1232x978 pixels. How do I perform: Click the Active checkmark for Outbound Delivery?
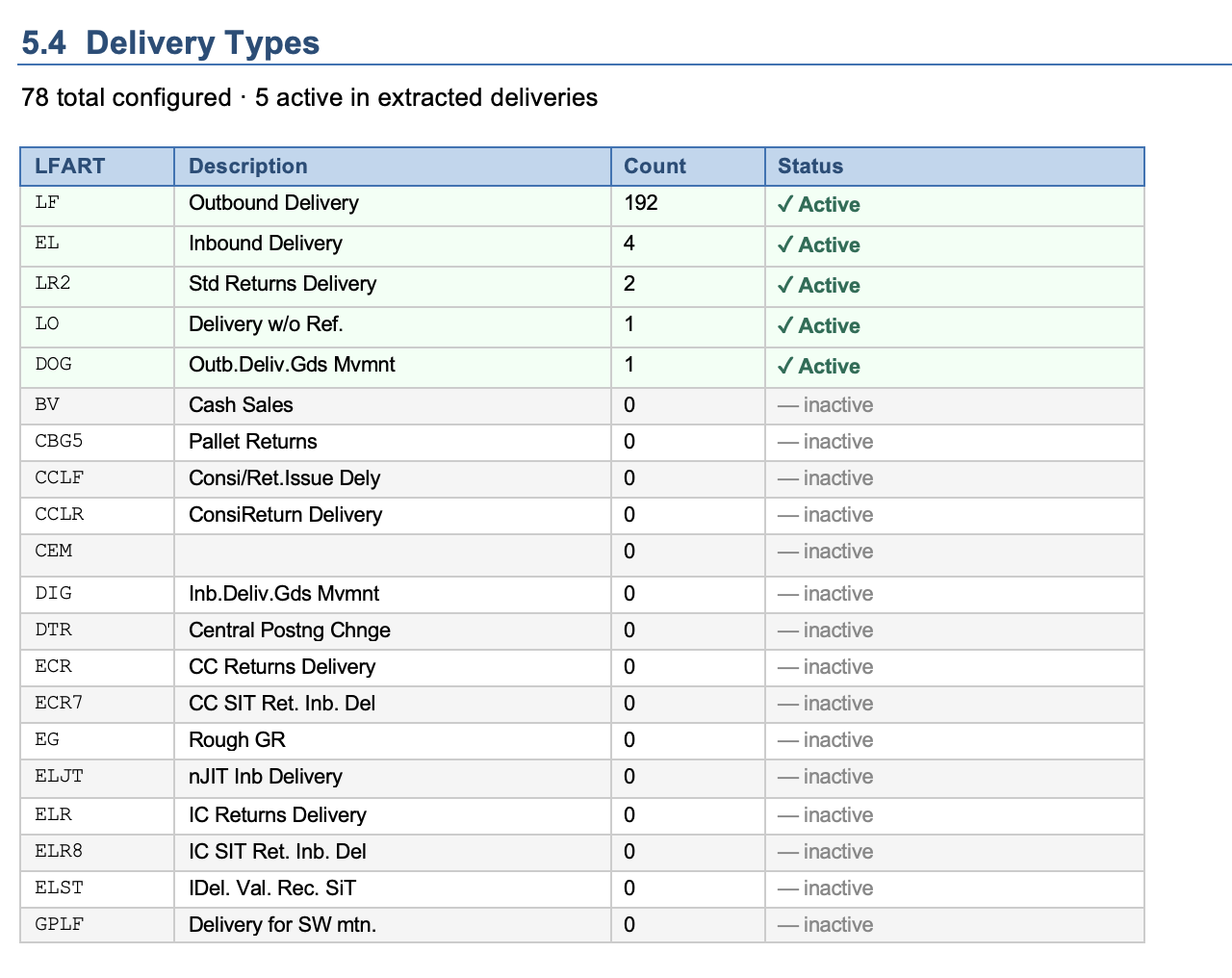[817, 204]
